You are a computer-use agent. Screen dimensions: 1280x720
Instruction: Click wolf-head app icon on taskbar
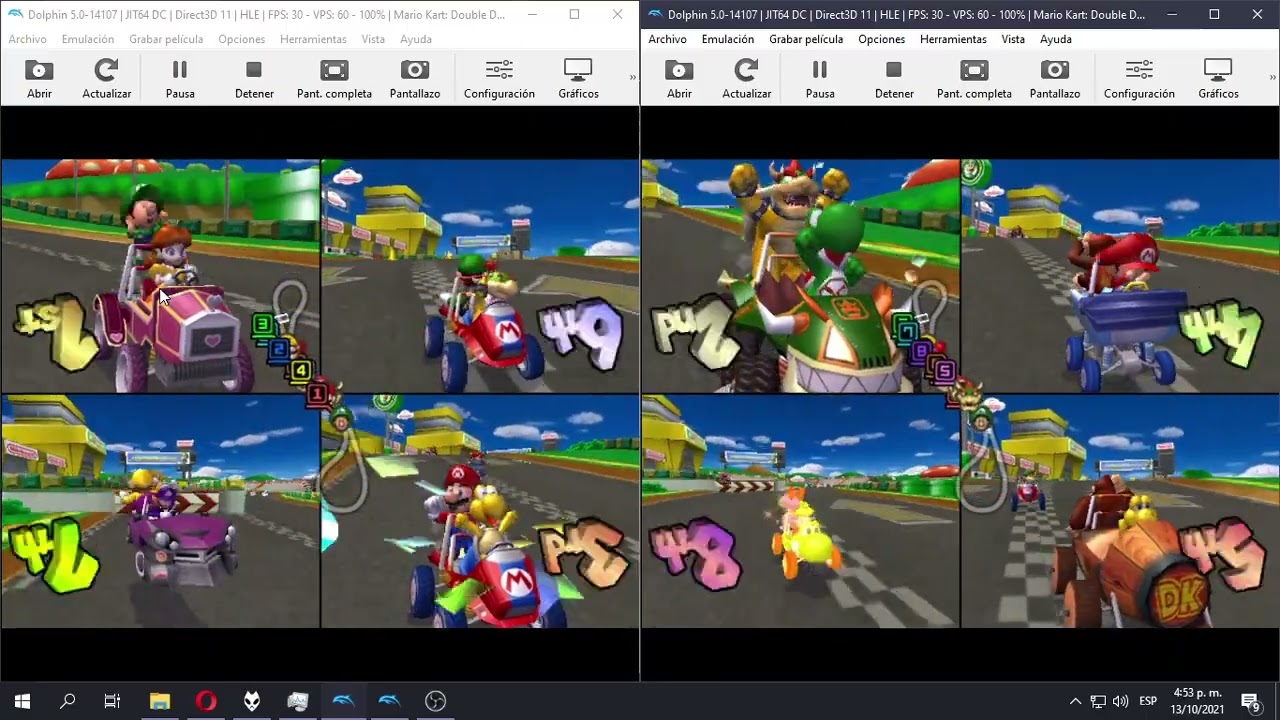[252, 701]
